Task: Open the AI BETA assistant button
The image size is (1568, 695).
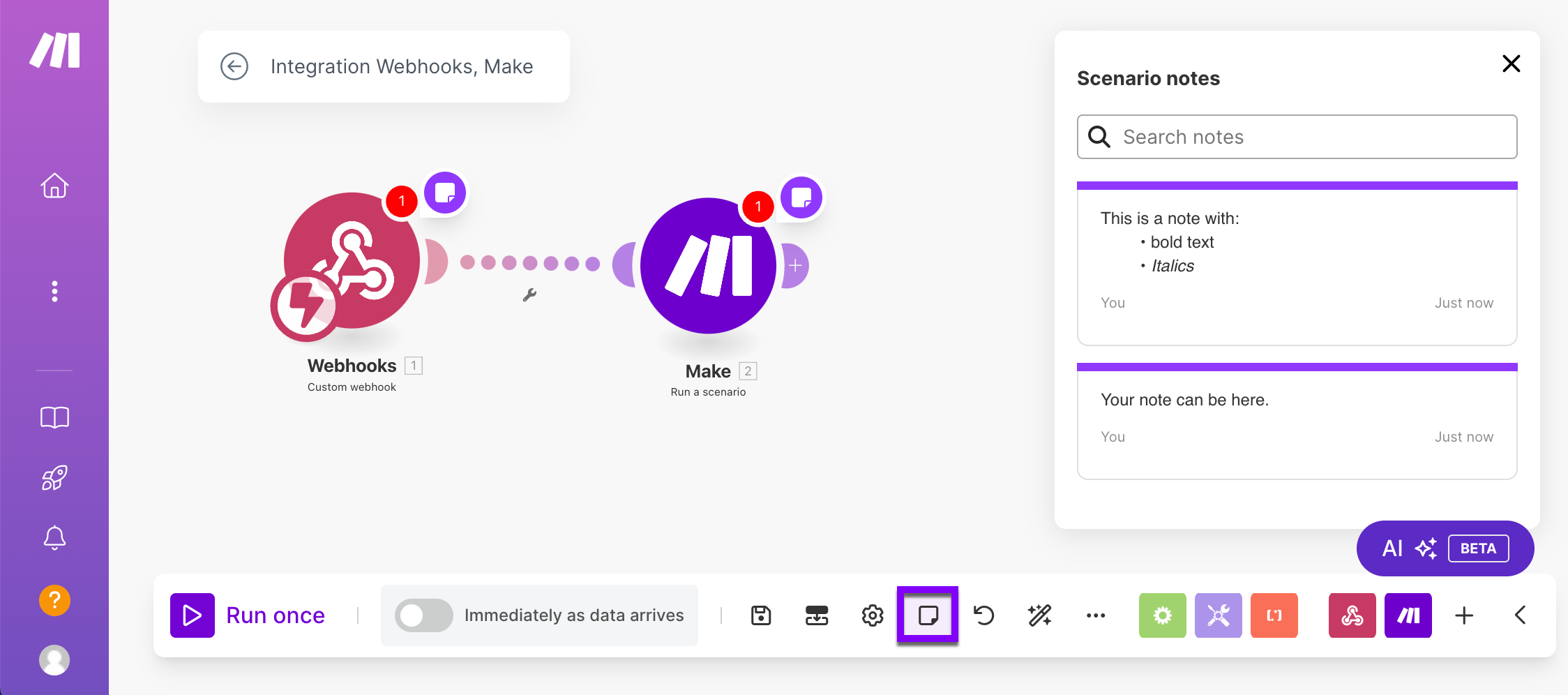Action: tap(1445, 548)
